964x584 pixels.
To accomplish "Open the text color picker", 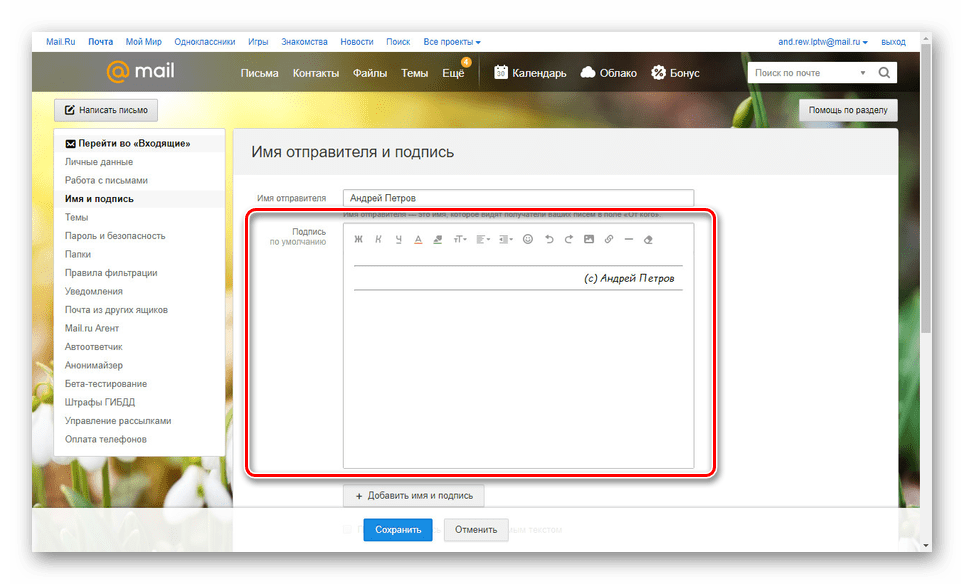I will pyautogui.click(x=418, y=239).
